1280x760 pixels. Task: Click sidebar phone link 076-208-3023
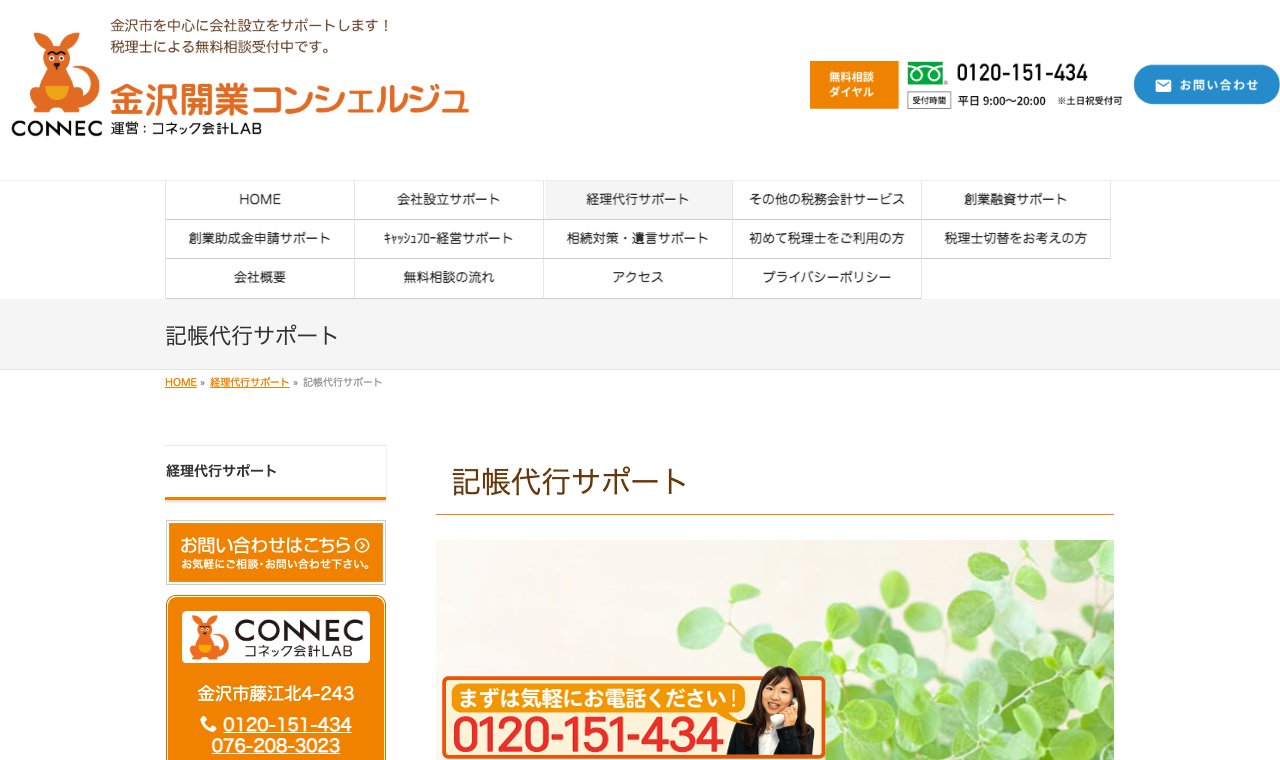coord(276,746)
